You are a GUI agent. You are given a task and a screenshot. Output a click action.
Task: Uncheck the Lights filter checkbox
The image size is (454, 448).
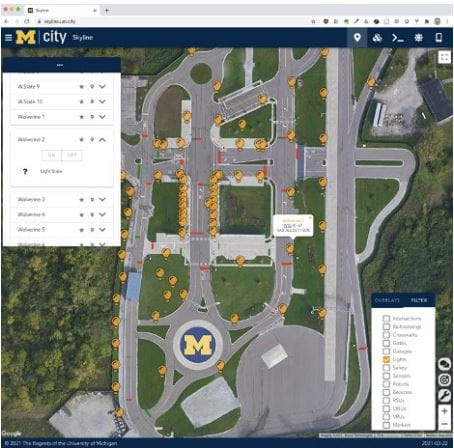tap(386, 359)
